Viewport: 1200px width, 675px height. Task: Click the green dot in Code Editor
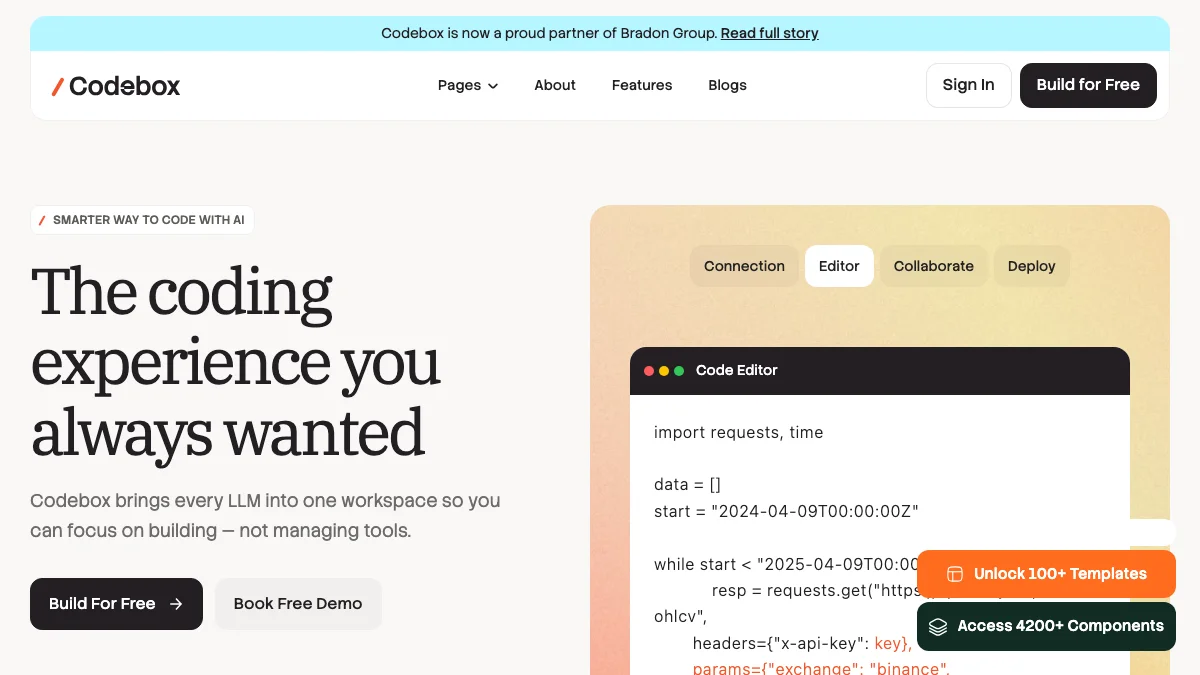(679, 371)
